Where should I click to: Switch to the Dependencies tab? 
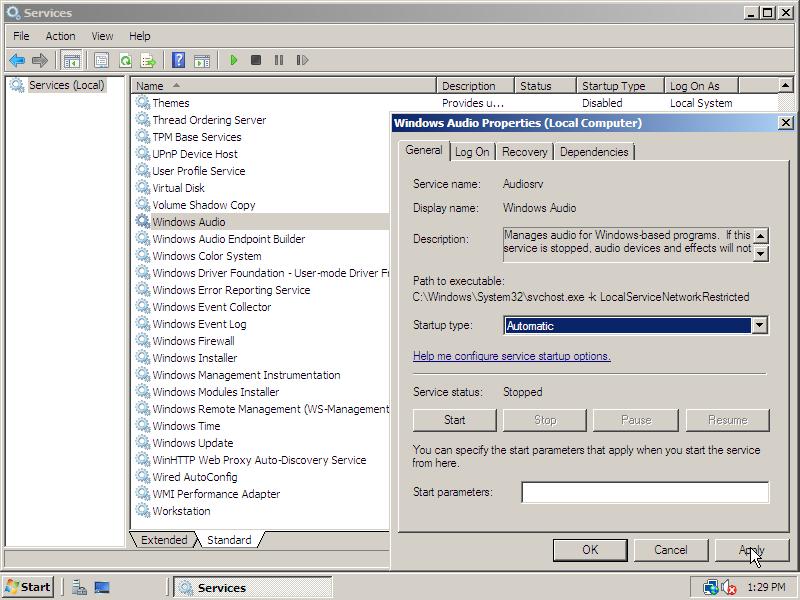point(594,152)
